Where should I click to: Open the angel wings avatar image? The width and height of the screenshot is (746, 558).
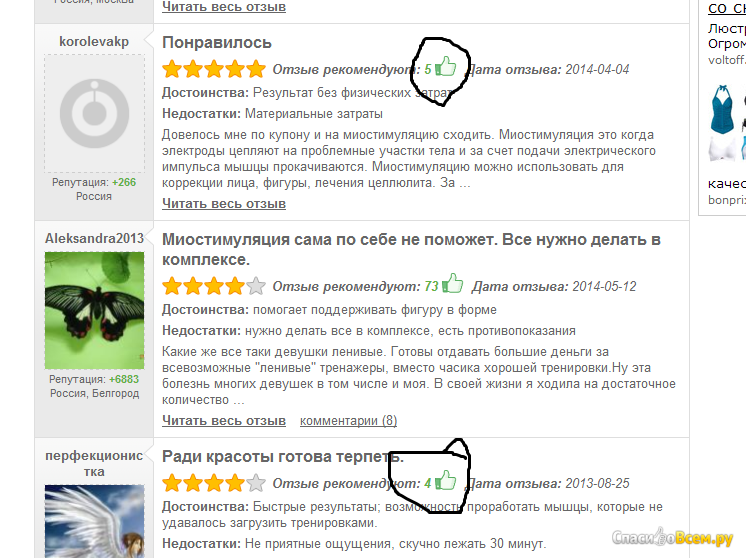point(94,521)
